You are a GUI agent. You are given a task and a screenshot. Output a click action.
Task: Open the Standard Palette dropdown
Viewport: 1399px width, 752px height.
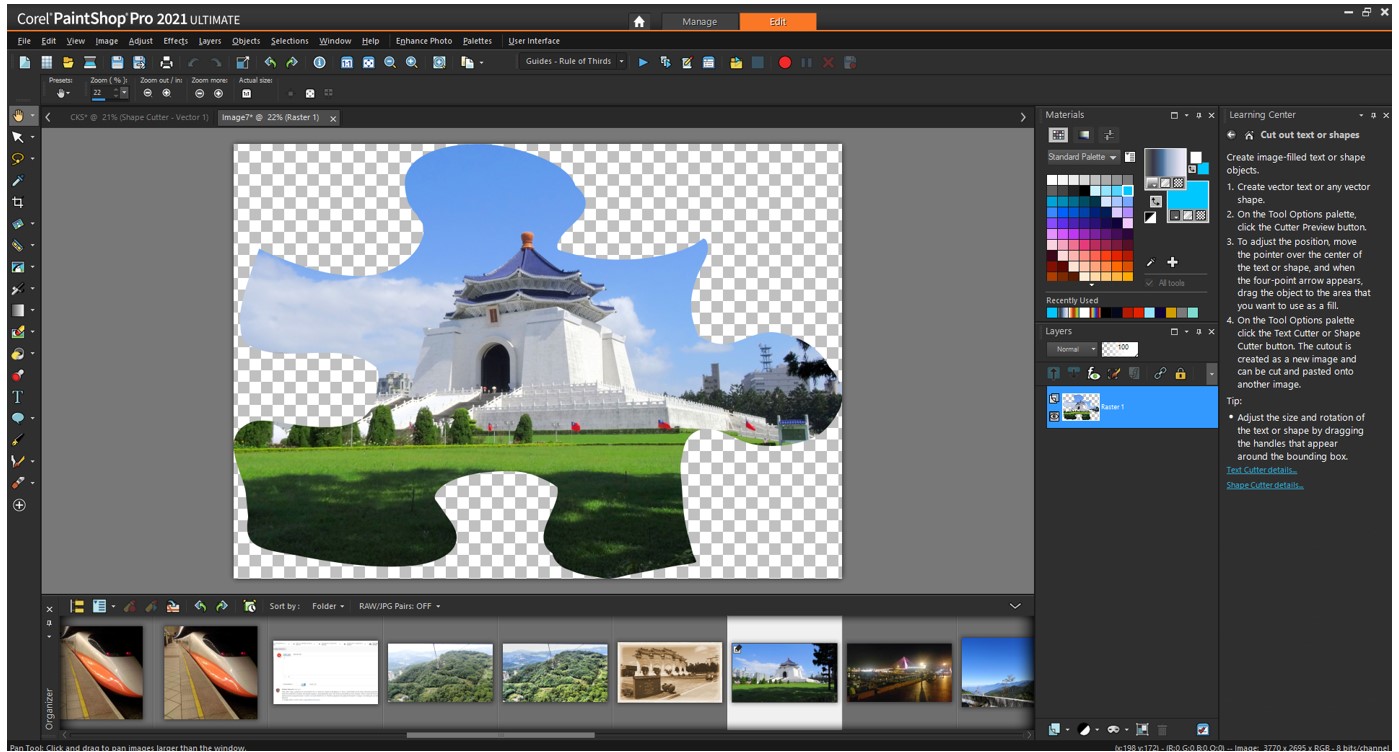coord(1083,157)
